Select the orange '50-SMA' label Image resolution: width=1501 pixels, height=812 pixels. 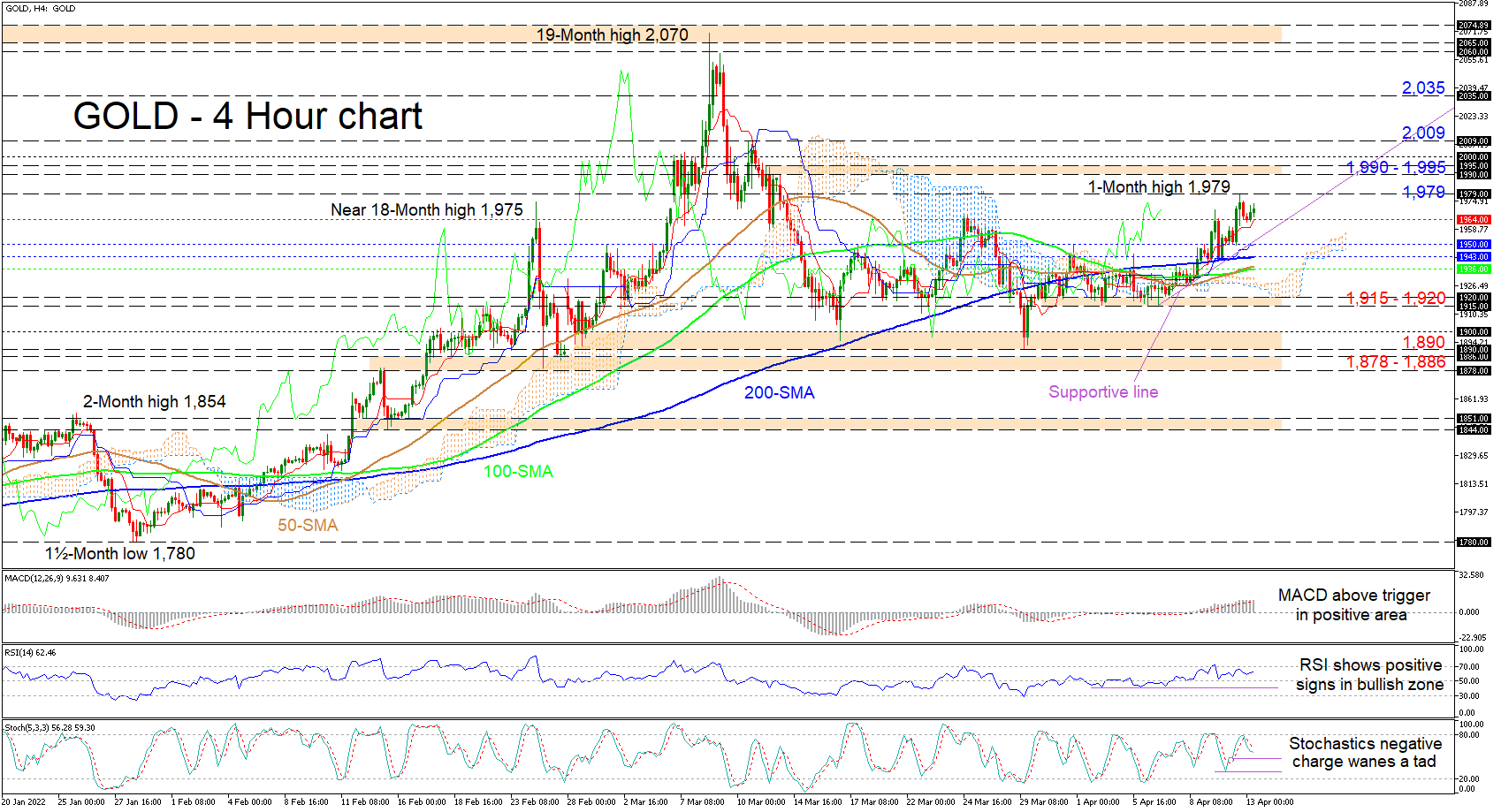308,525
